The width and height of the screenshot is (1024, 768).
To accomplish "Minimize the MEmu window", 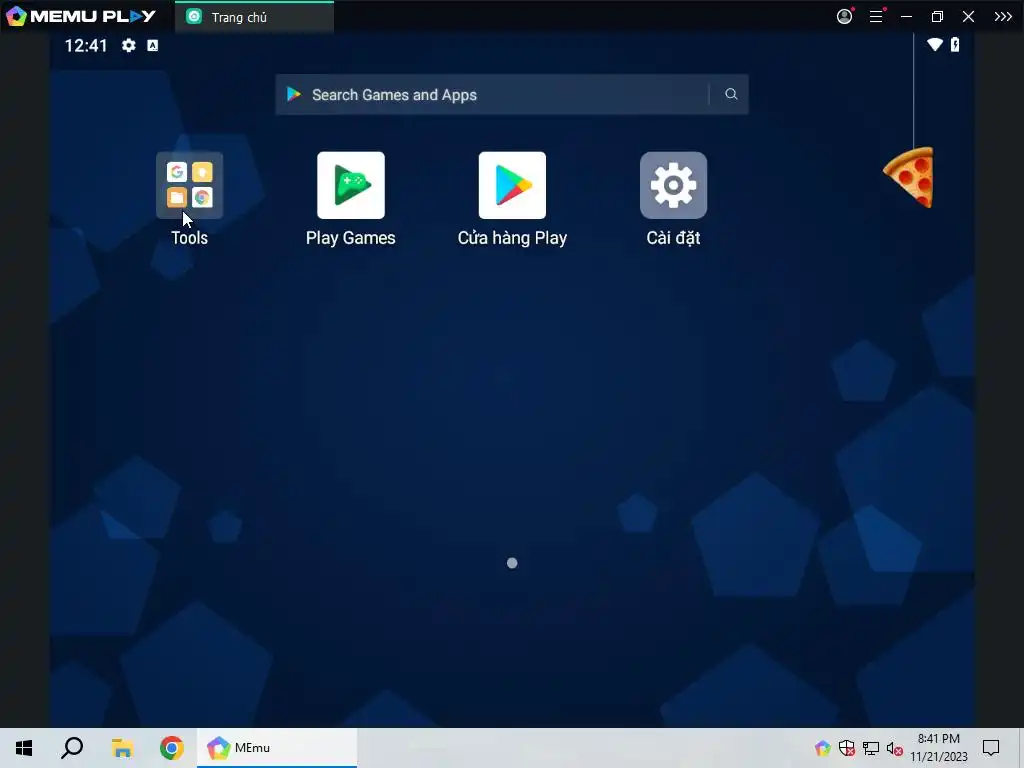I will click(906, 16).
